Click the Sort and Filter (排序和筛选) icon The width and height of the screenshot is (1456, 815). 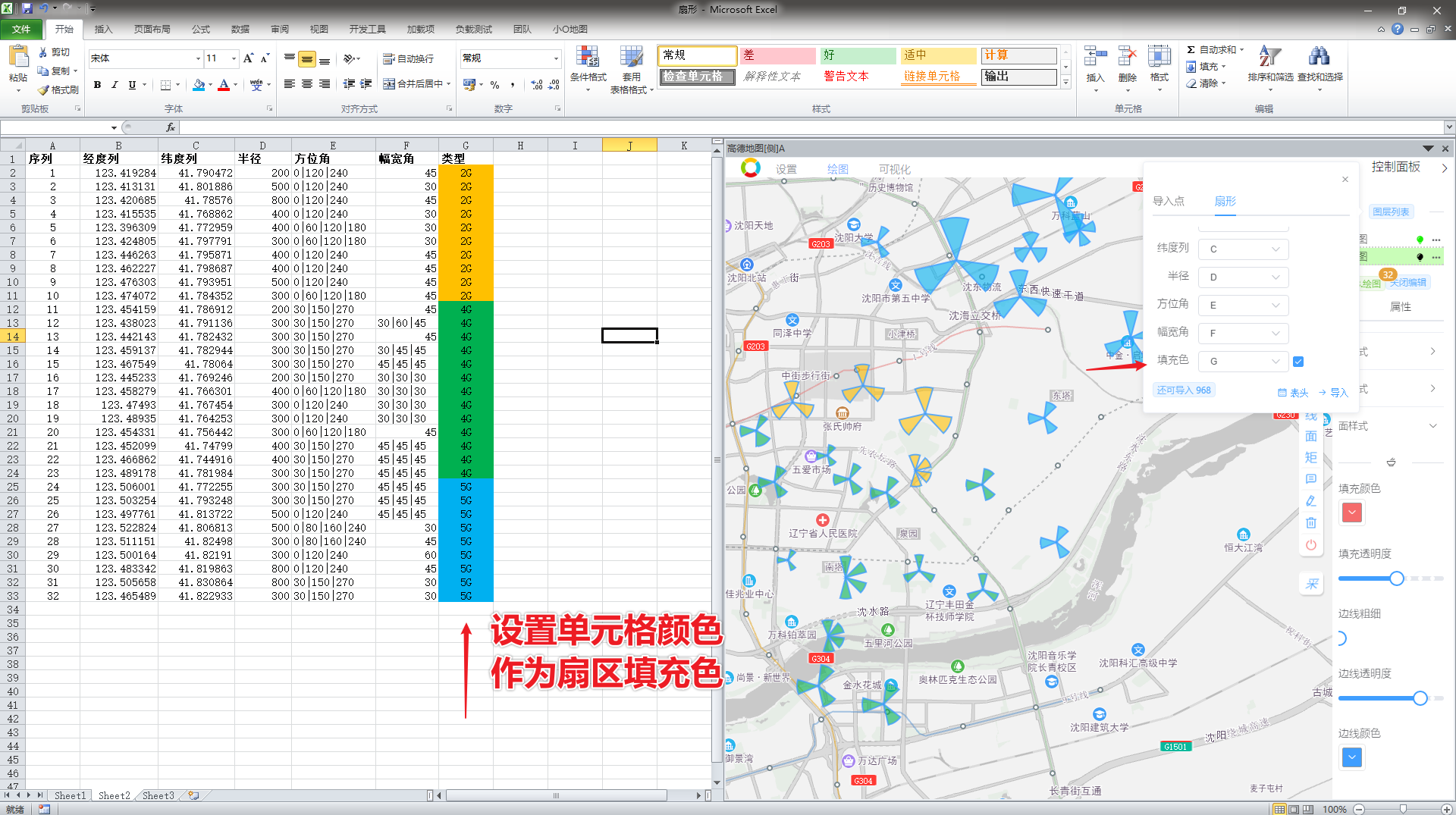point(1270,58)
